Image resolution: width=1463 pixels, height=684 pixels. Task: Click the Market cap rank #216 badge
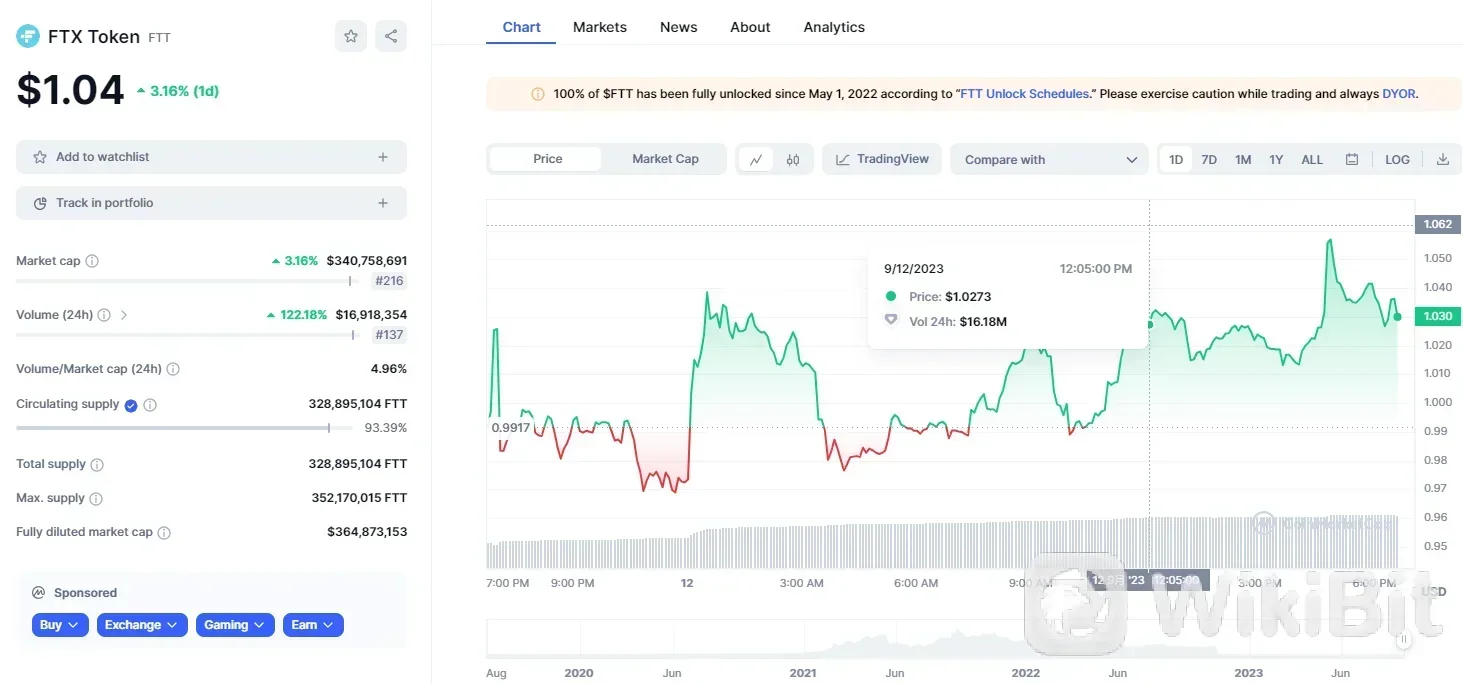[x=389, y=281]
